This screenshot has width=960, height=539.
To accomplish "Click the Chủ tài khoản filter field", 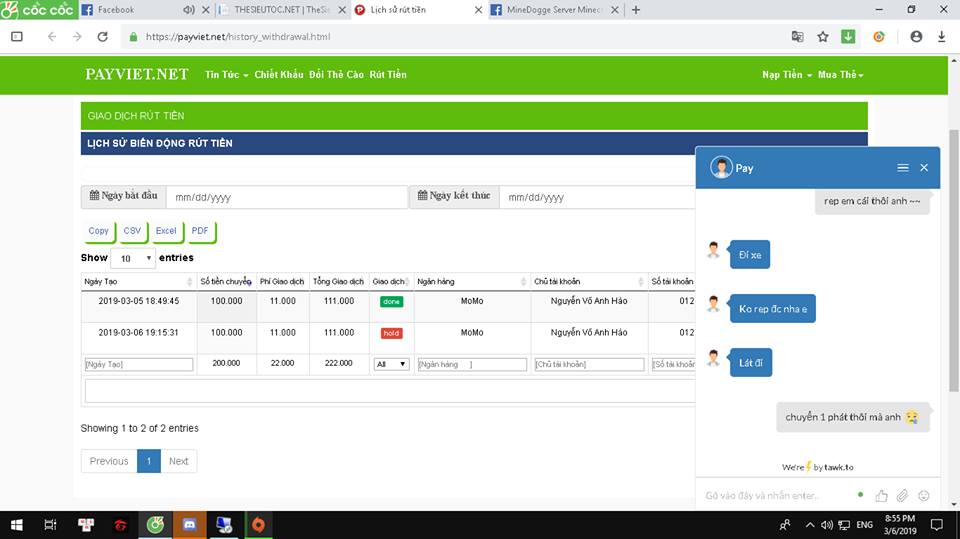I will [x=589, y=364].
